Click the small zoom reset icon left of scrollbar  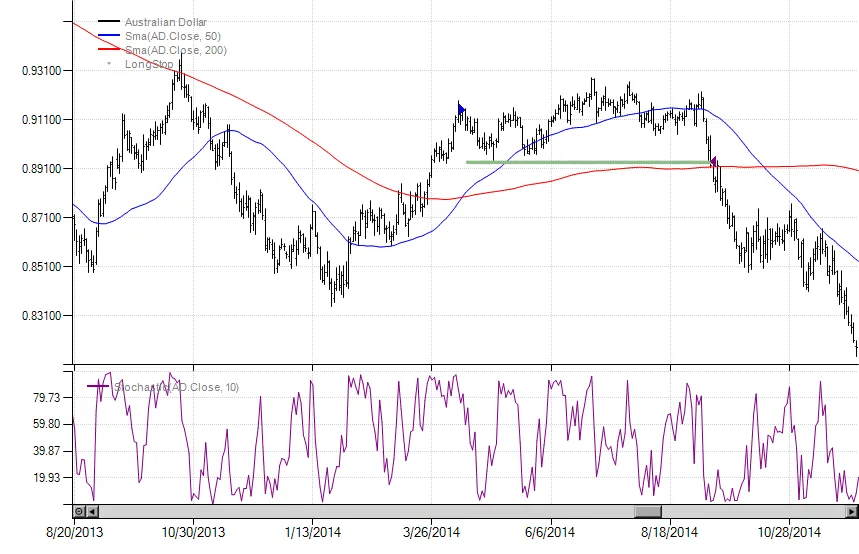pyautogui.click(x=79, y=511)
